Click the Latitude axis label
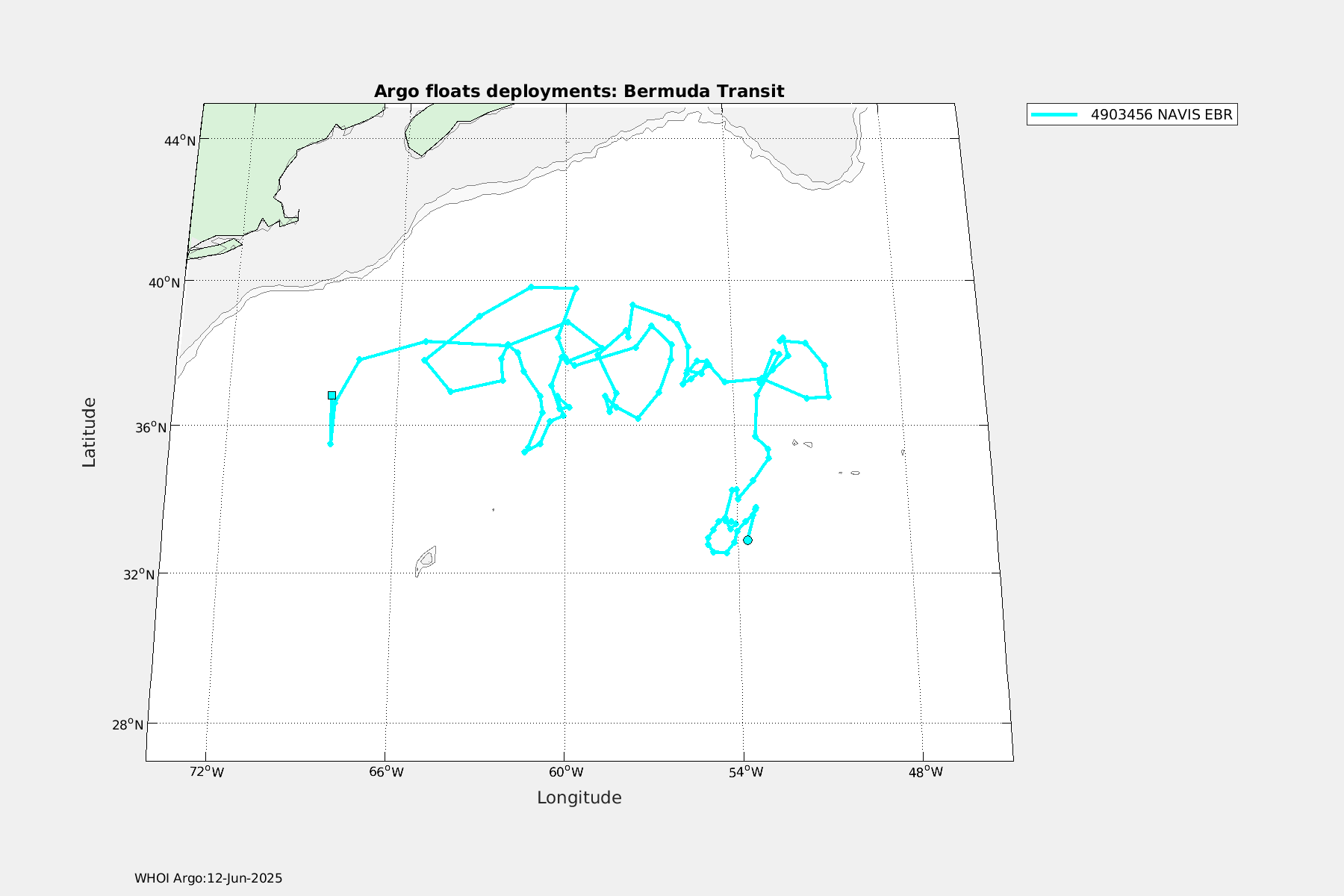The image size is (1344, 896). (x=89, y=432)
